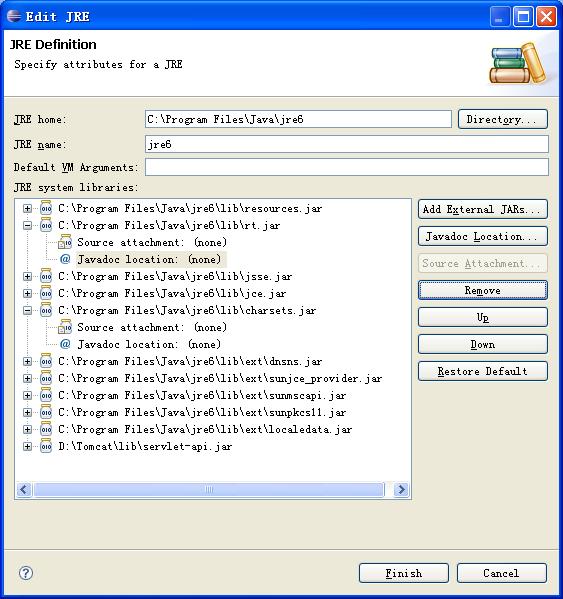Click the jar icon beside rt.jar

tap(46, 225)
